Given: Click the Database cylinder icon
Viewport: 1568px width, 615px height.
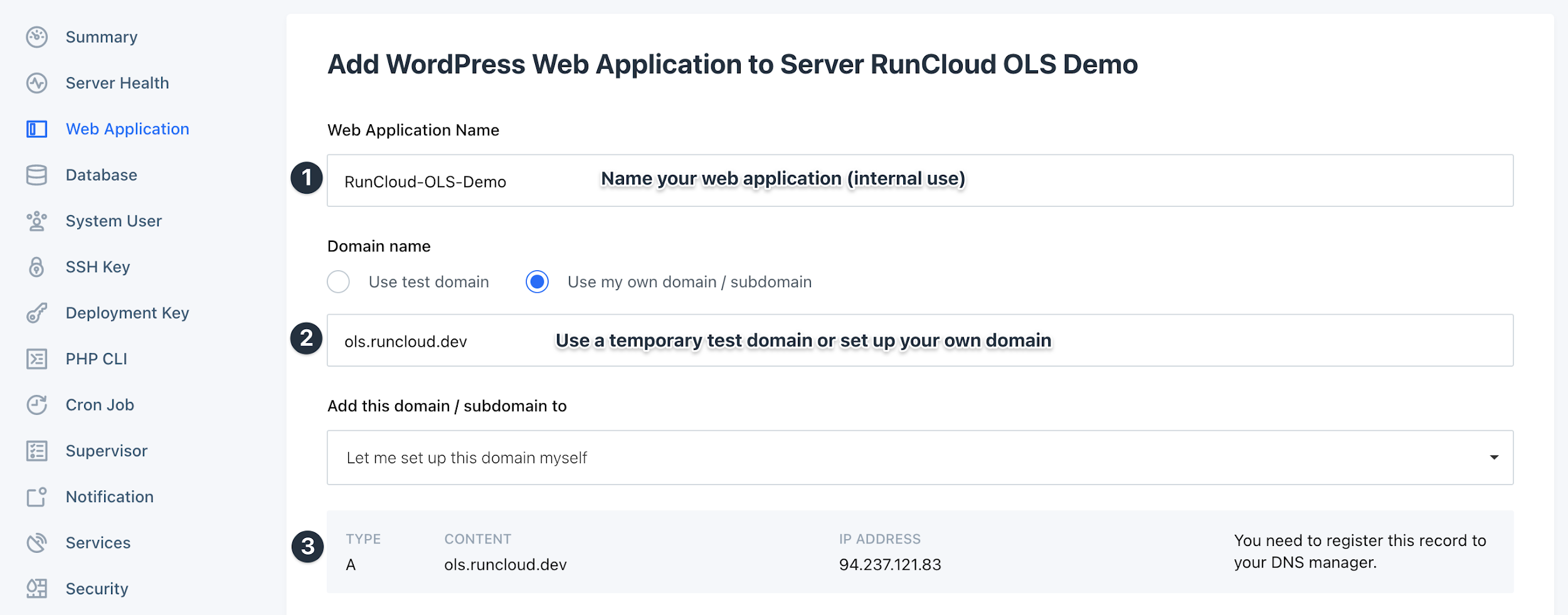Looking at the screenshot, I should [37, 175].
